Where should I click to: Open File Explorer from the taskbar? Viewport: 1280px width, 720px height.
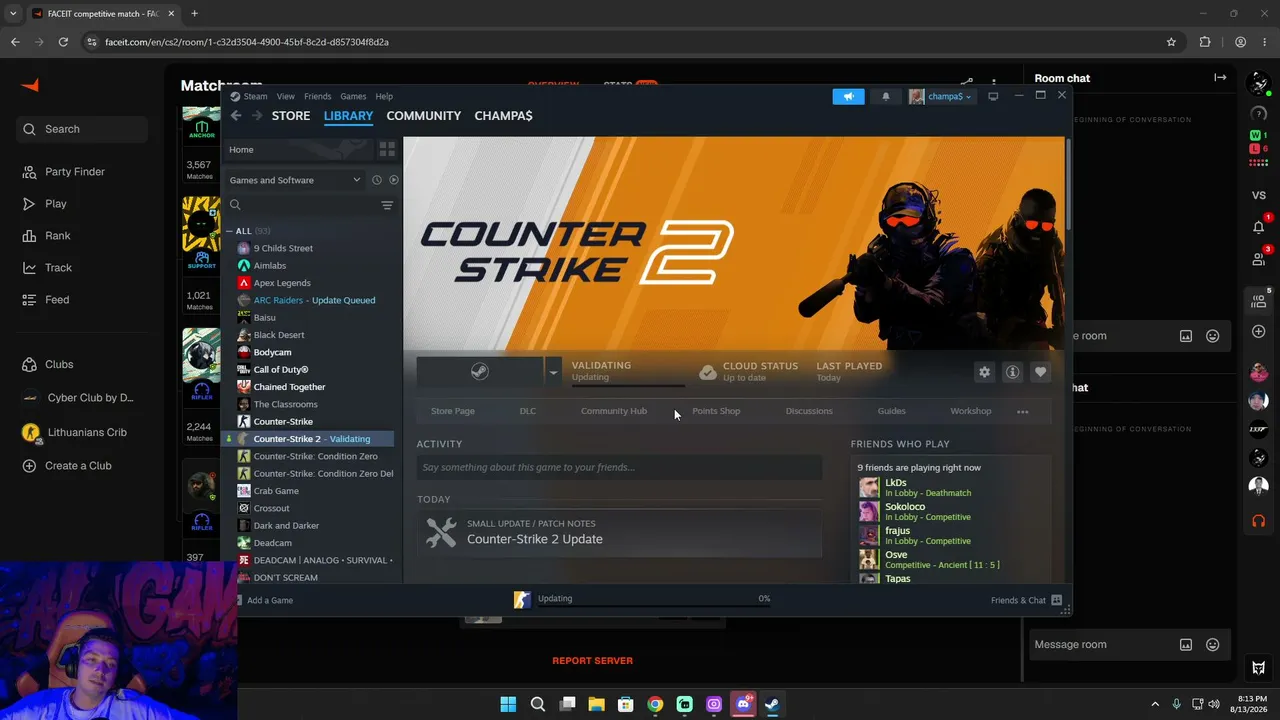point(596,704)
